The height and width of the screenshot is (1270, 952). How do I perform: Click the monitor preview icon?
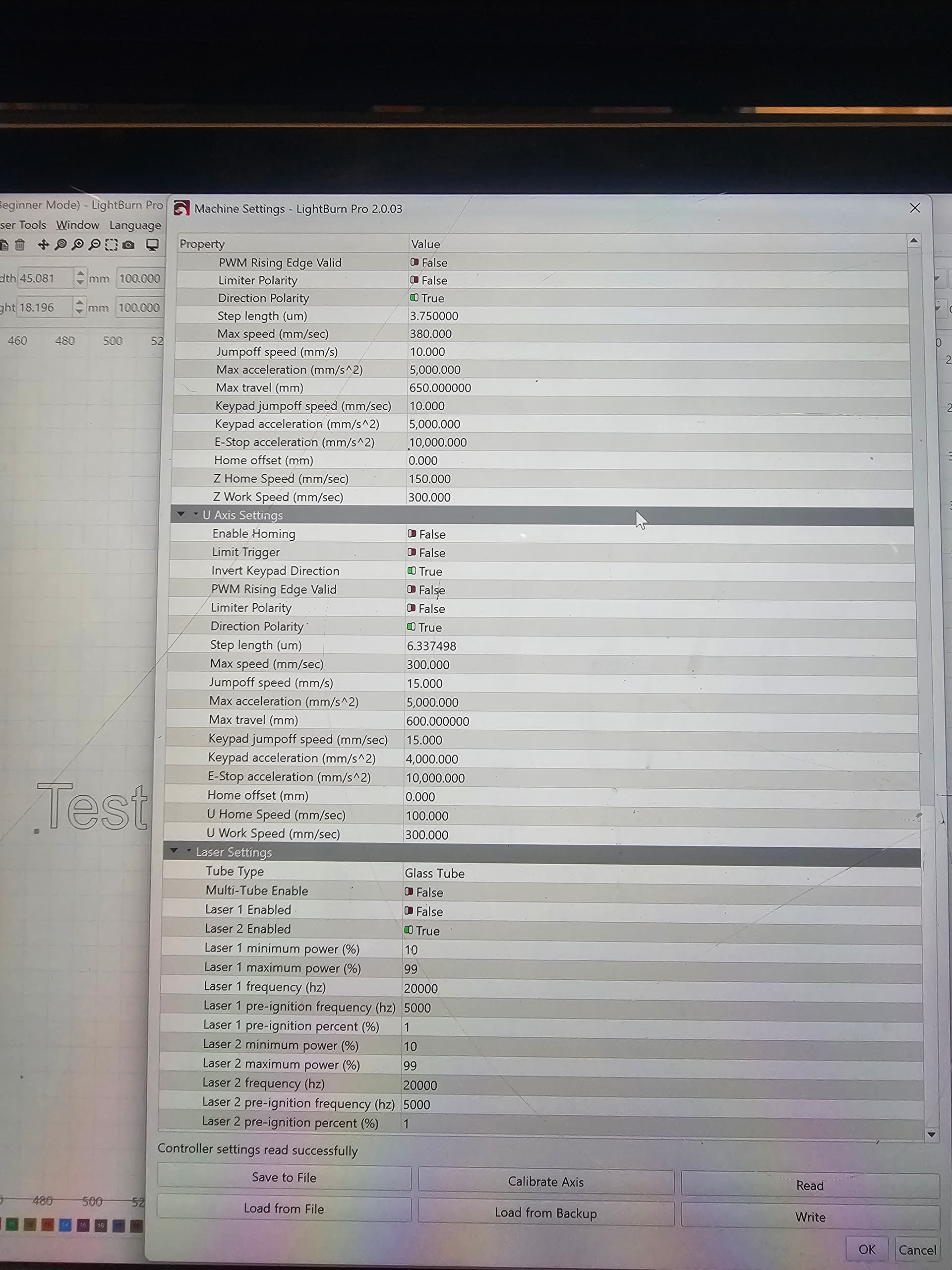point(152,245)
